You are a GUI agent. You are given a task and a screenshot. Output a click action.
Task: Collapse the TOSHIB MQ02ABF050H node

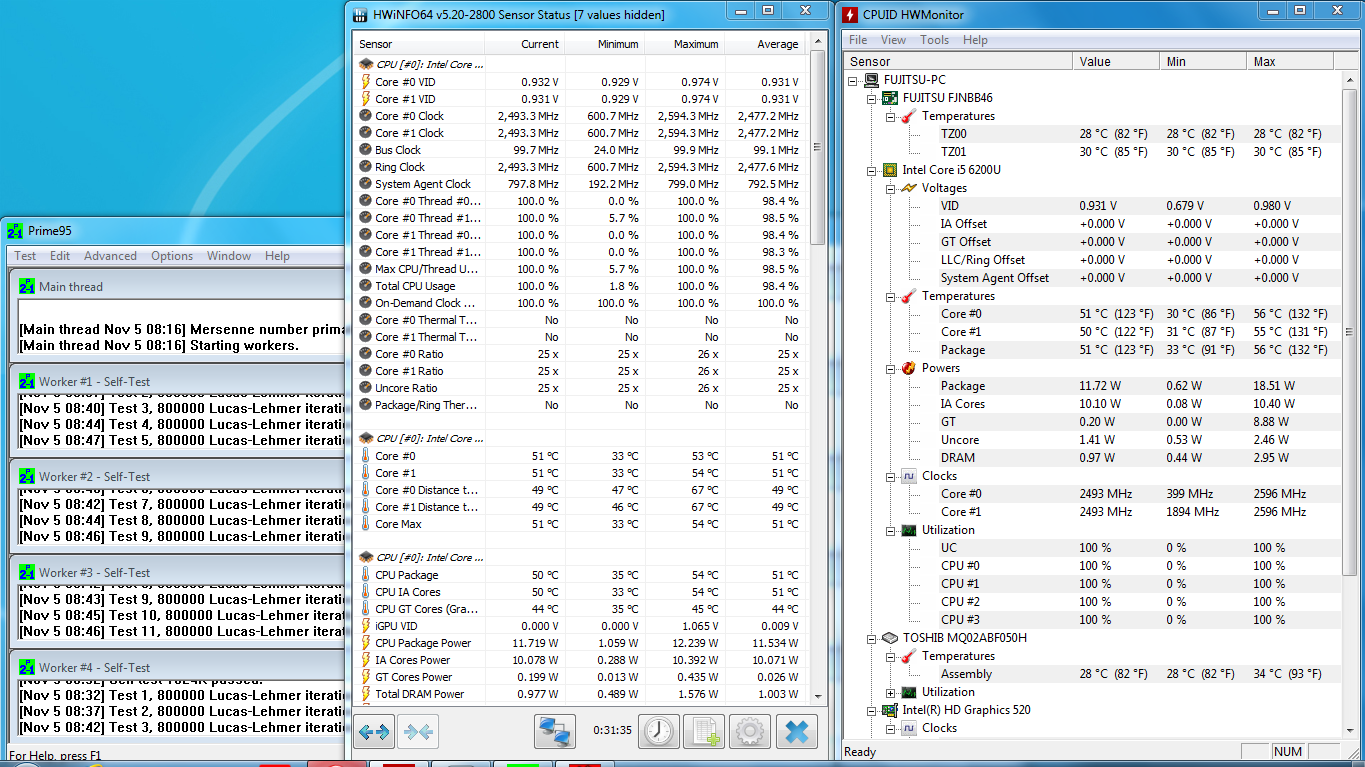[871, 638]
